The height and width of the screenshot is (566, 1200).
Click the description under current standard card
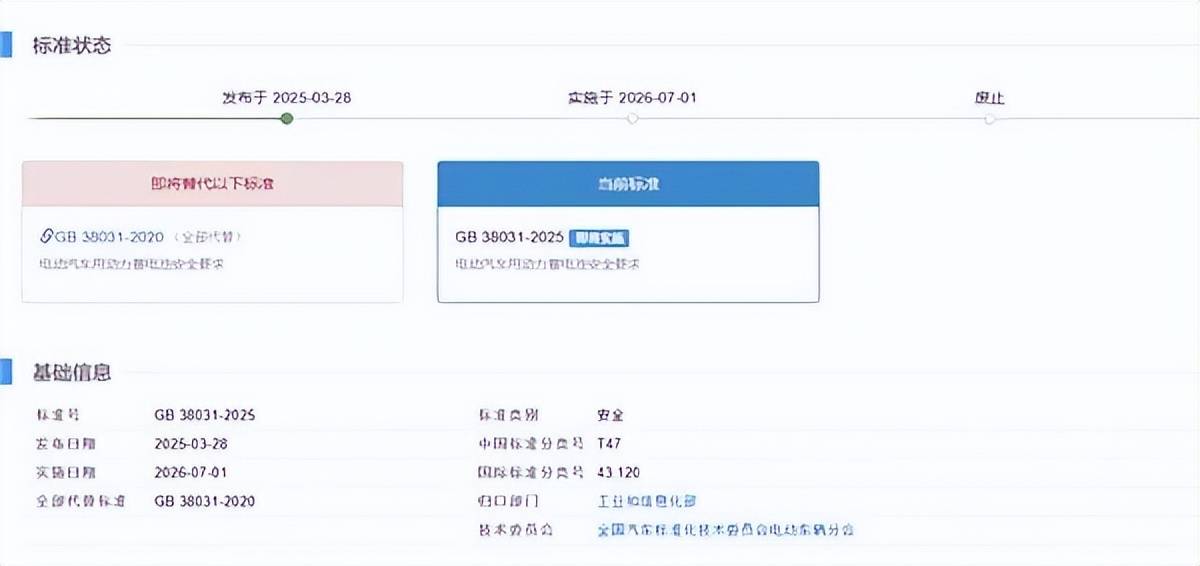(x=547, y=265)
